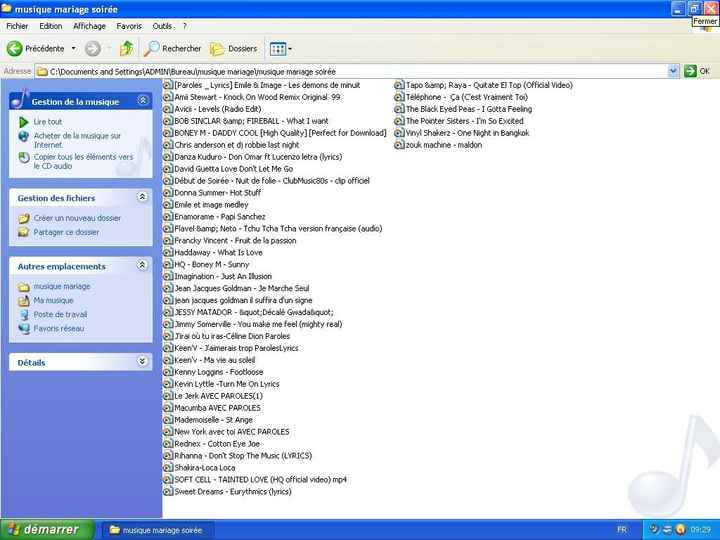
Task: Open the ? help menu
Action: point(185,26)
